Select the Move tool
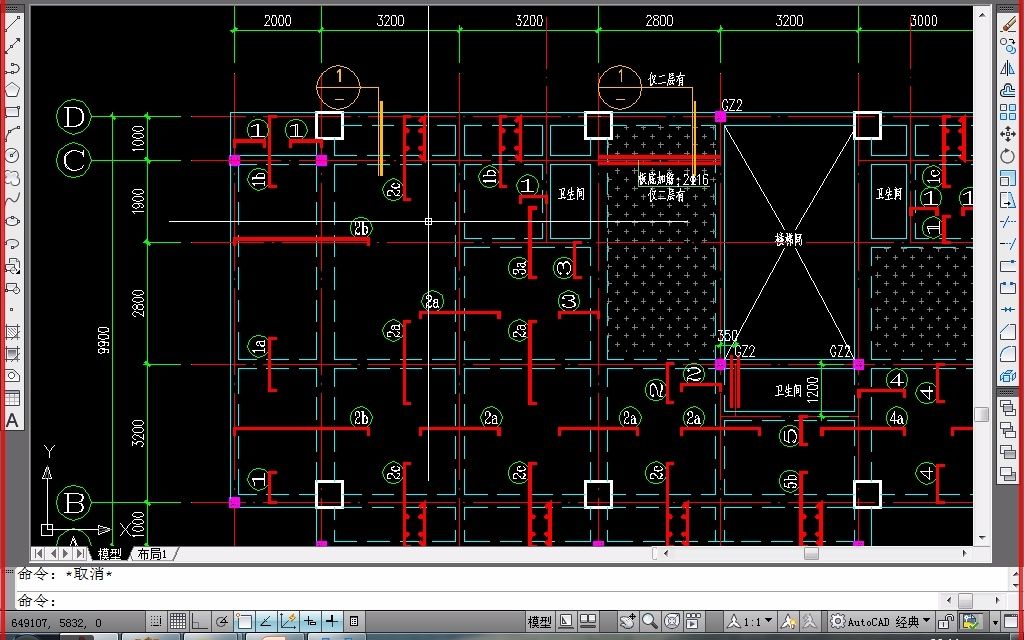Image resolution: width=1024 pixels, height=640 pixels. [x=1008, y=134]
